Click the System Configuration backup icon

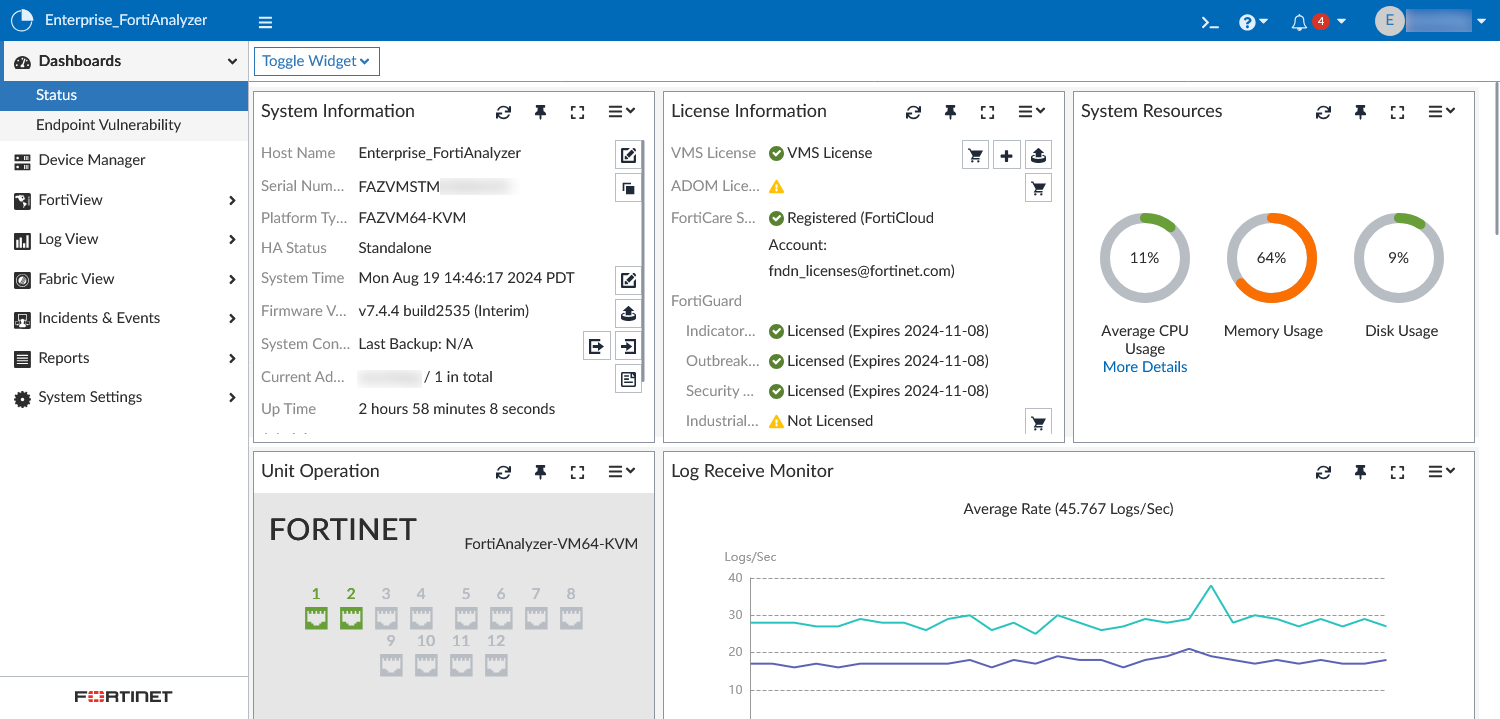(596, 346)
